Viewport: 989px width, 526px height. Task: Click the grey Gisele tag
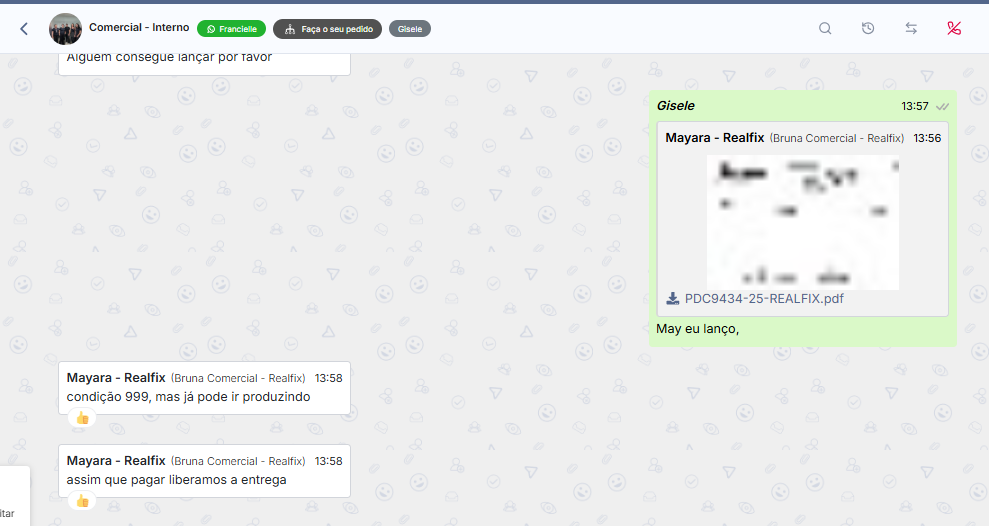click(410, 29)
